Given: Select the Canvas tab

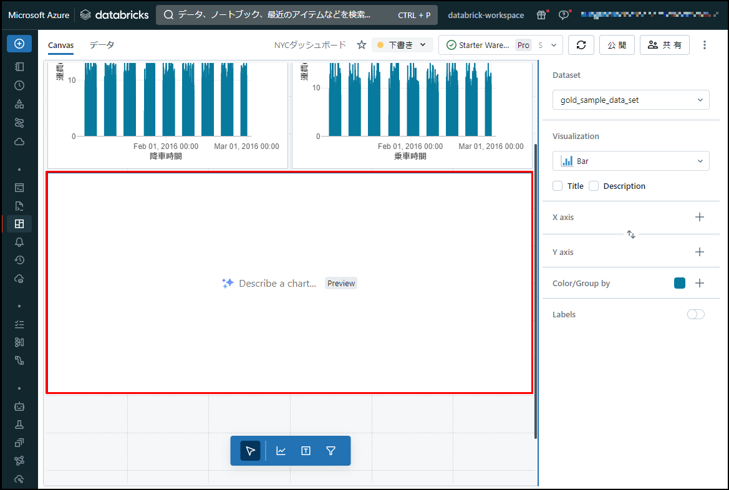Looking at the screenshot, I should coord(61,45).
